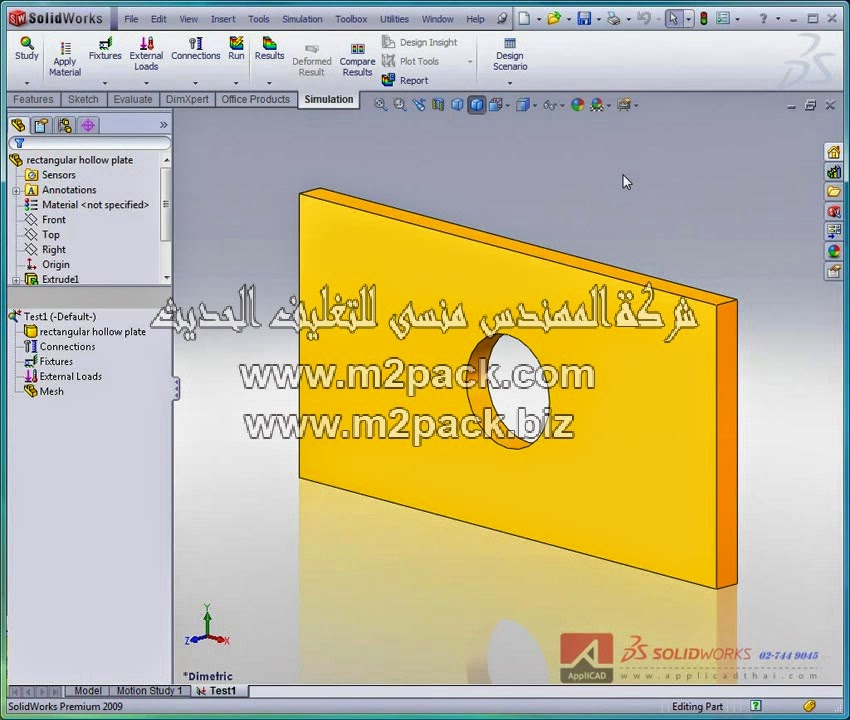This screenshot has height=720, width=850.
Task: Open the PropertyManager tab
Action: [41, 126]
